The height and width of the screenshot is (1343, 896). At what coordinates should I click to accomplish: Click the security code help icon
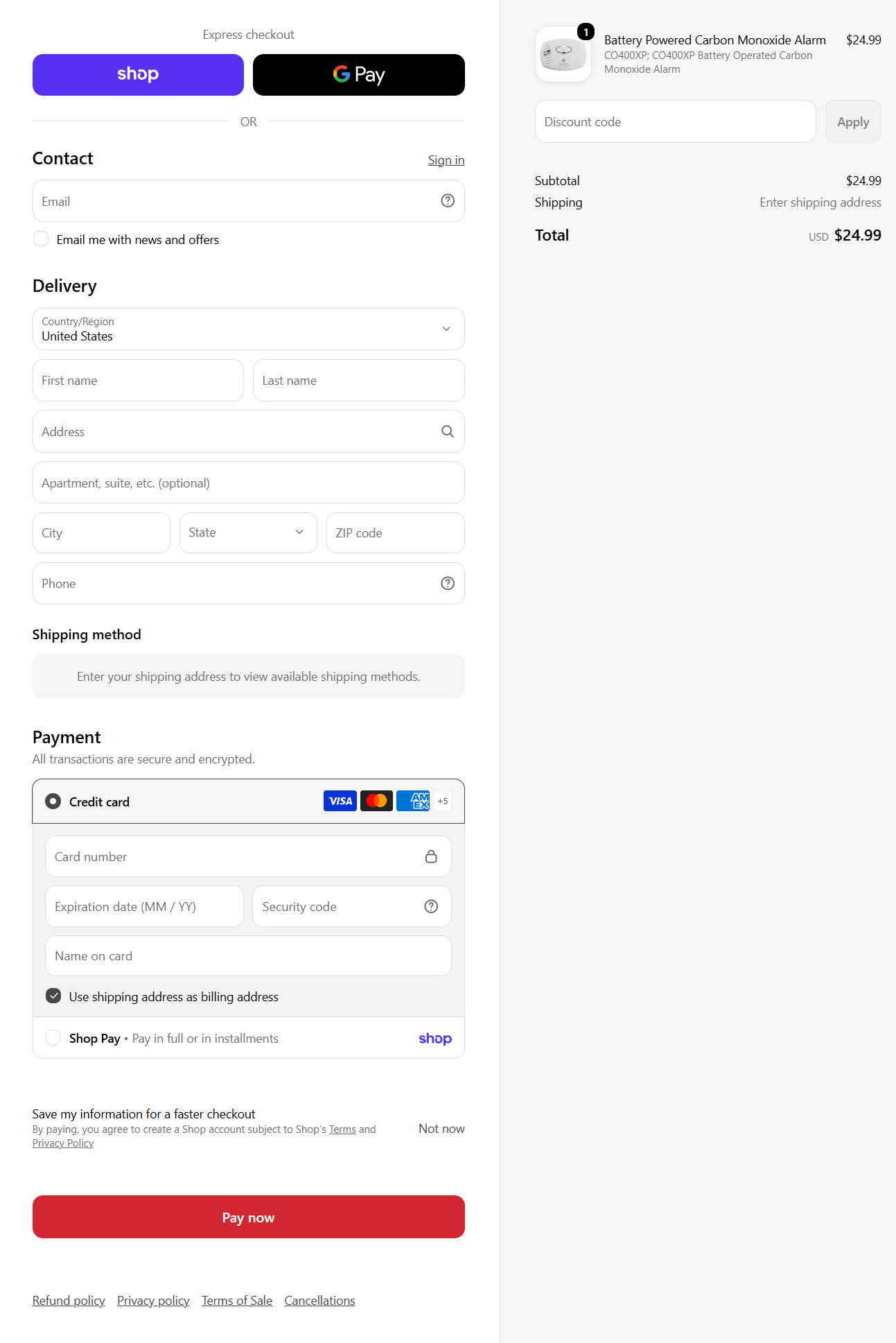pyautogui.click(x=431, y=906)
